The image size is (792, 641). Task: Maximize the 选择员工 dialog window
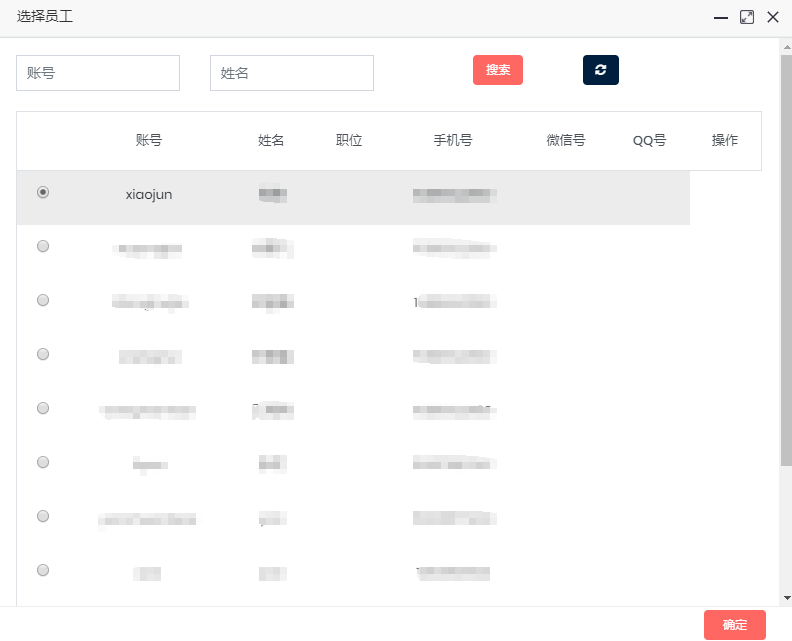point(746,17)
